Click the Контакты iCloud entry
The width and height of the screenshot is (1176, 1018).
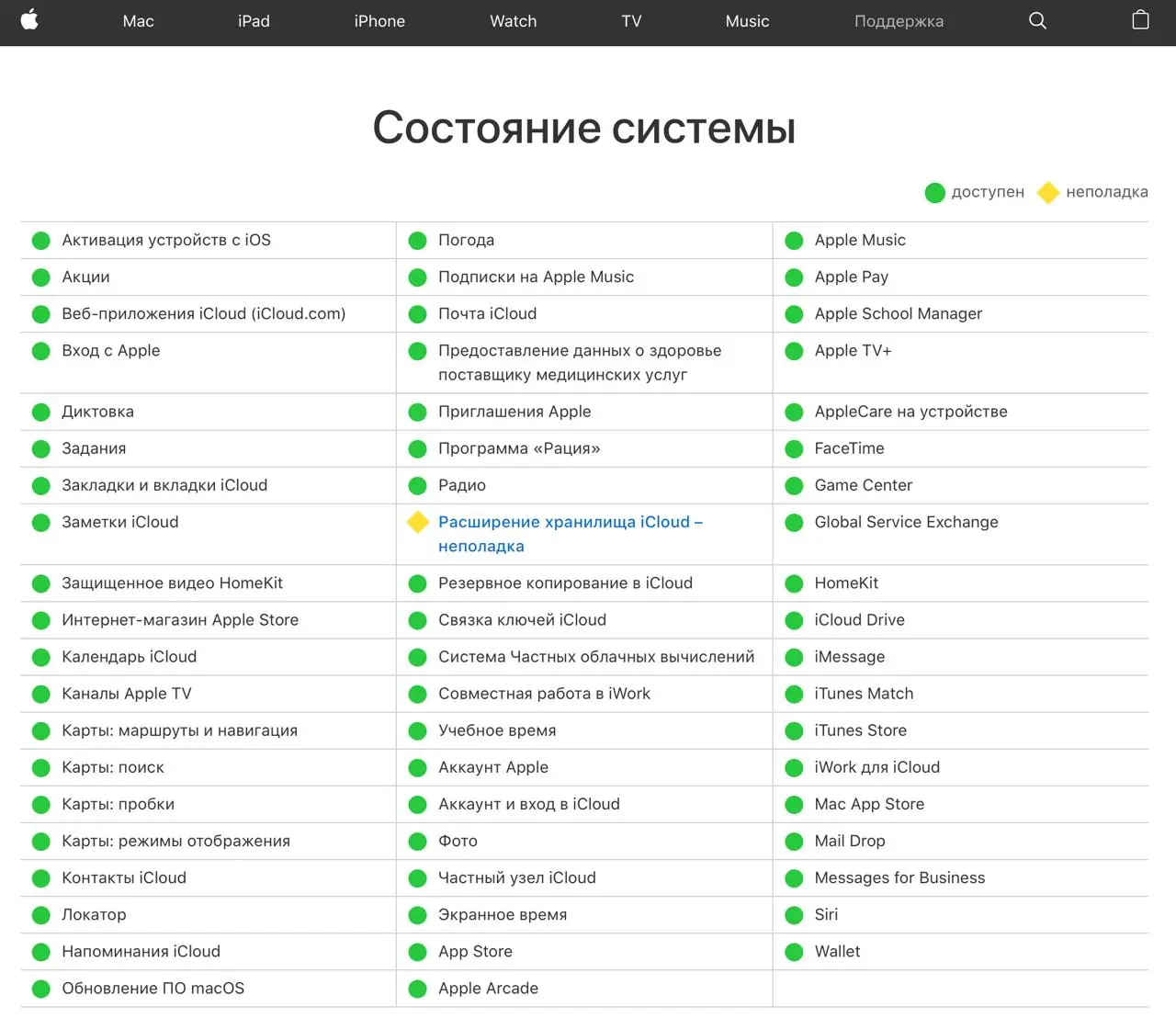(x=124, y=877)
